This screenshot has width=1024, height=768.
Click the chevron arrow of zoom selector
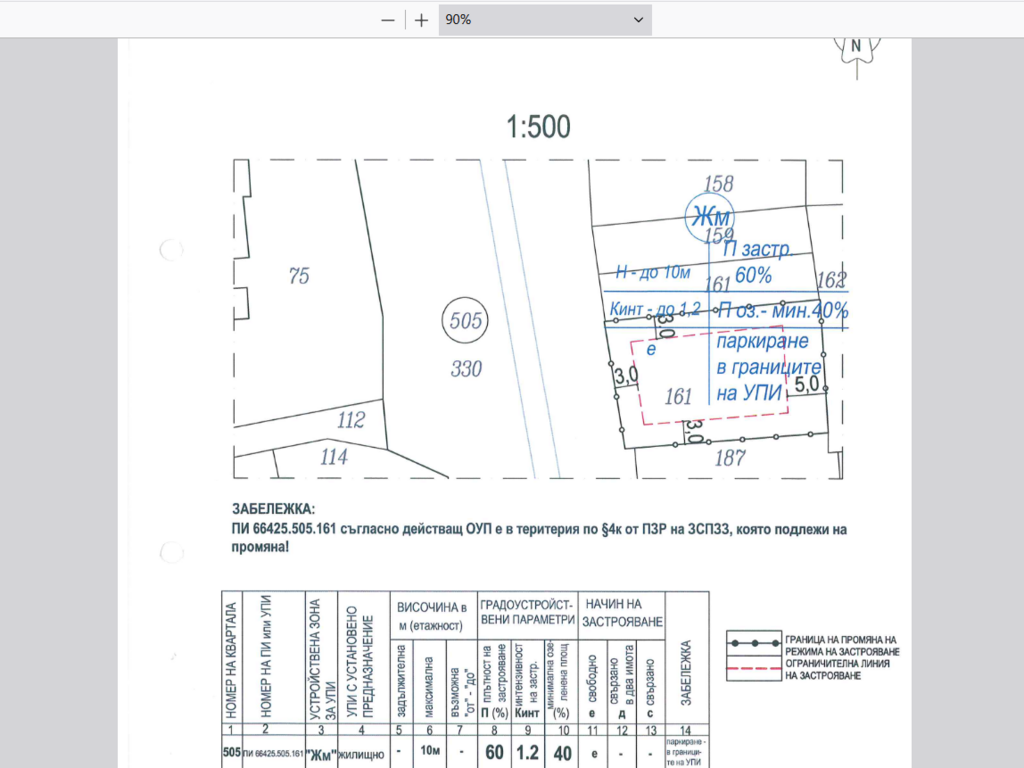638,20
